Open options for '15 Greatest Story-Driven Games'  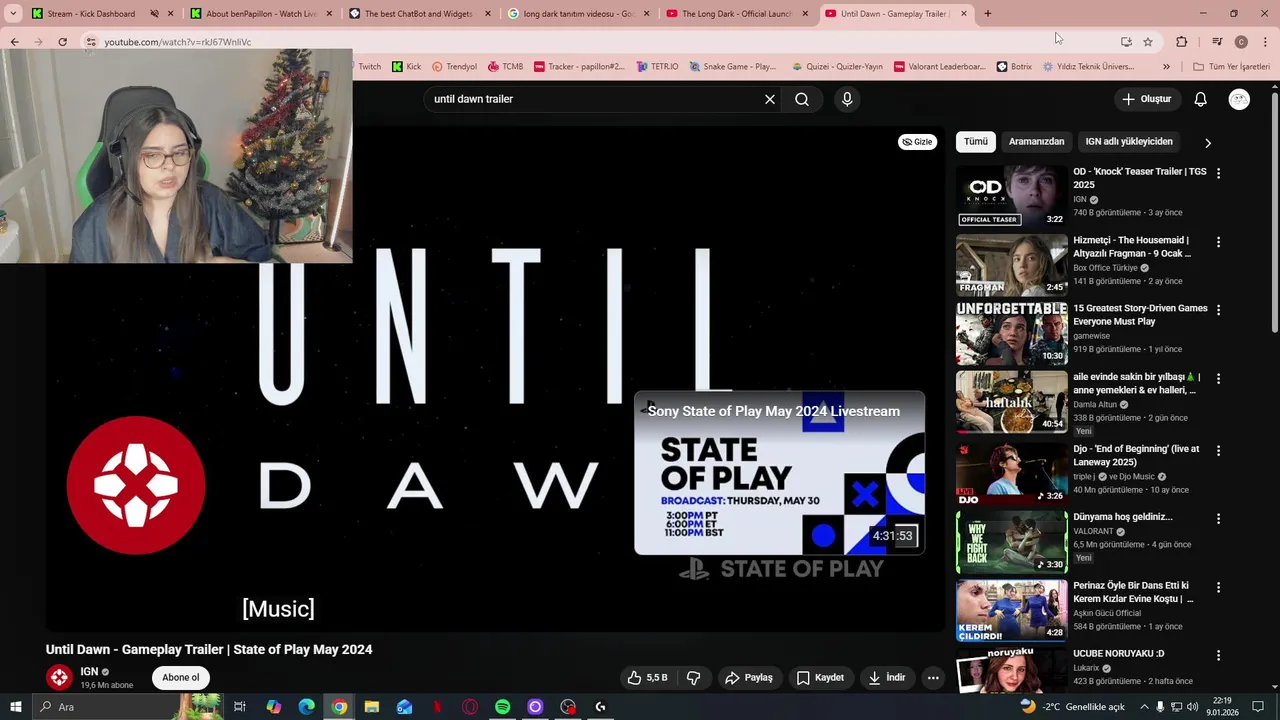1218,310
